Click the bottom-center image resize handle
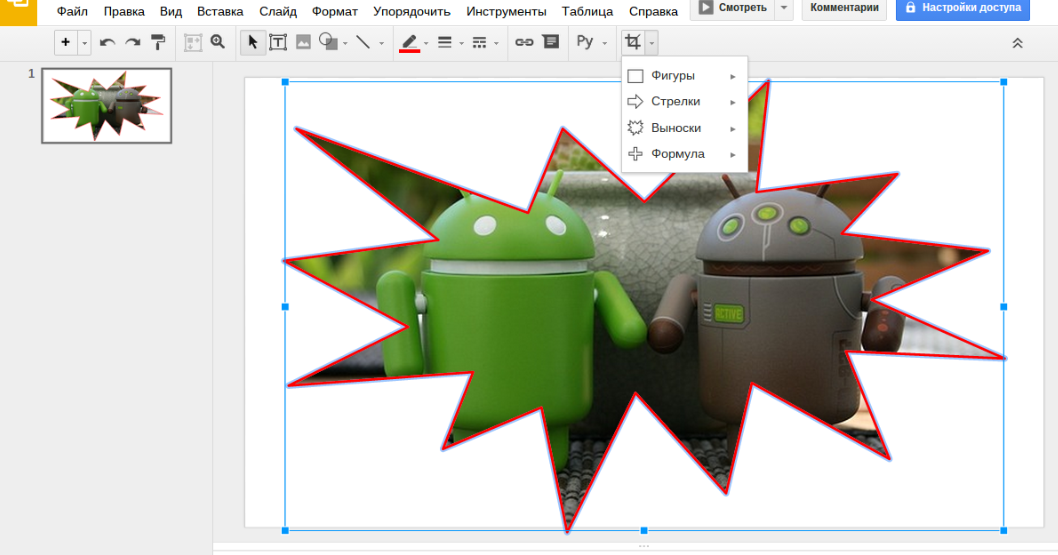 coord(644,531)
